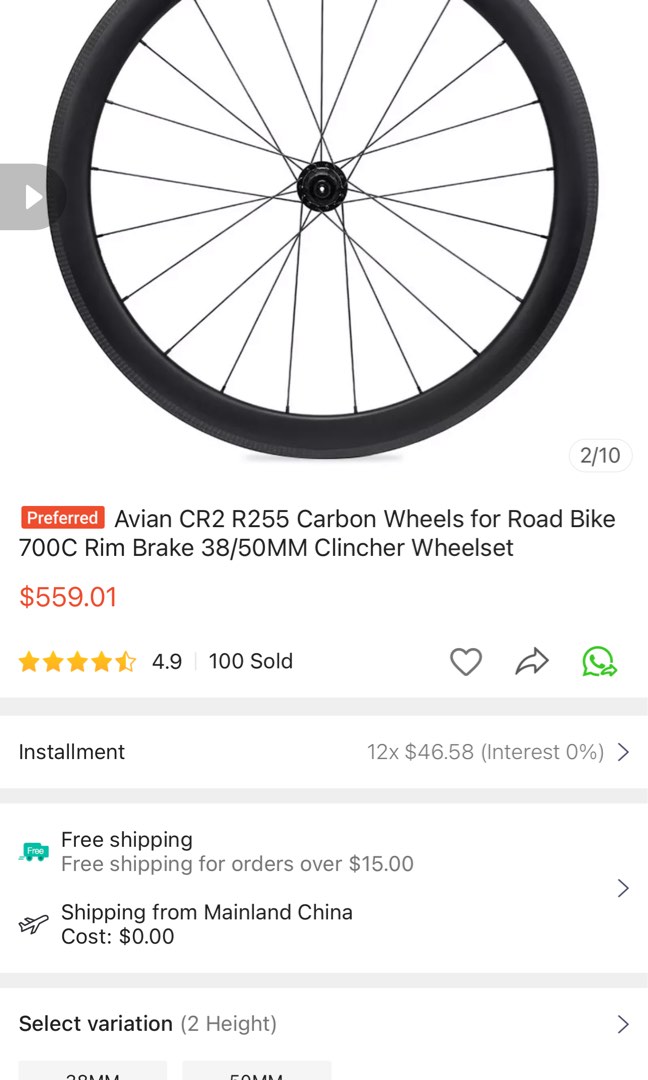Click the airplane shipping icon
The image size is (648, 1080).
pos(33,924)
